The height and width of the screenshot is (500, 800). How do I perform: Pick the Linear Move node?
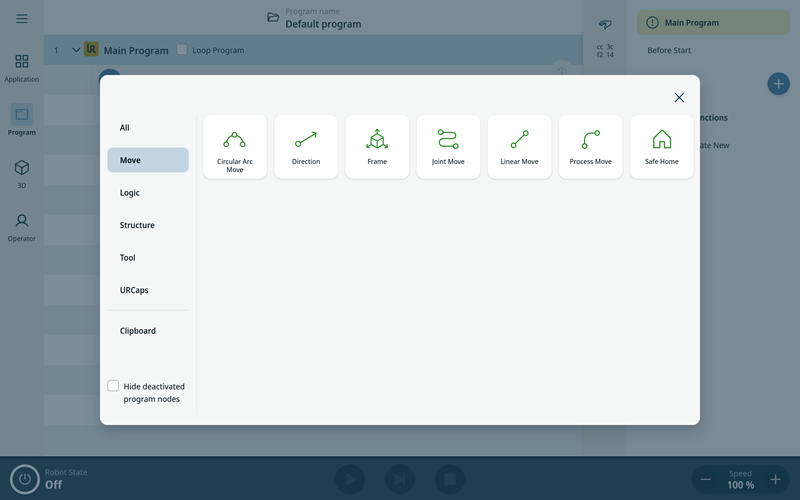(519, 147)
